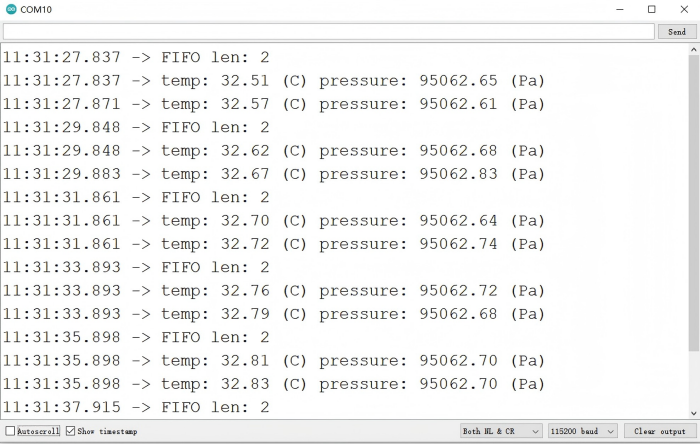Open the 115200 baud rate dropdown
Viewport: 700px width, 444px height.
(x=581, y=431)
